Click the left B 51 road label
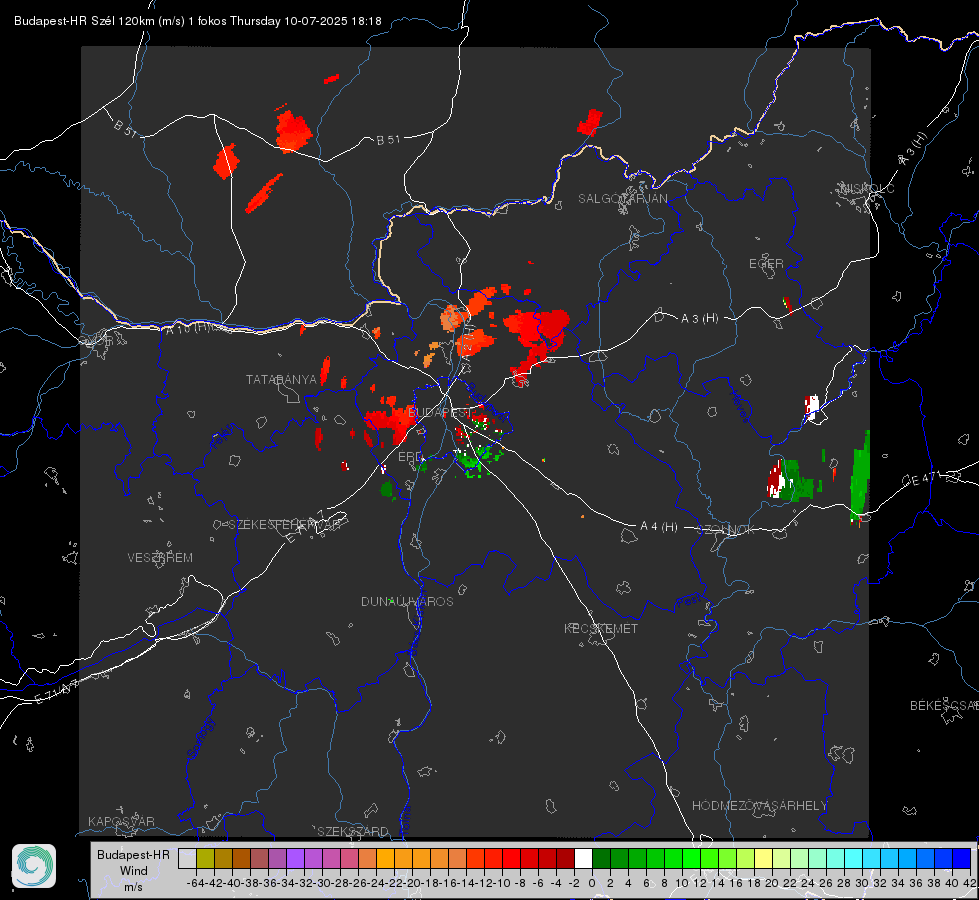The height and width of the screenshot is (900, 979). (125, 127)
